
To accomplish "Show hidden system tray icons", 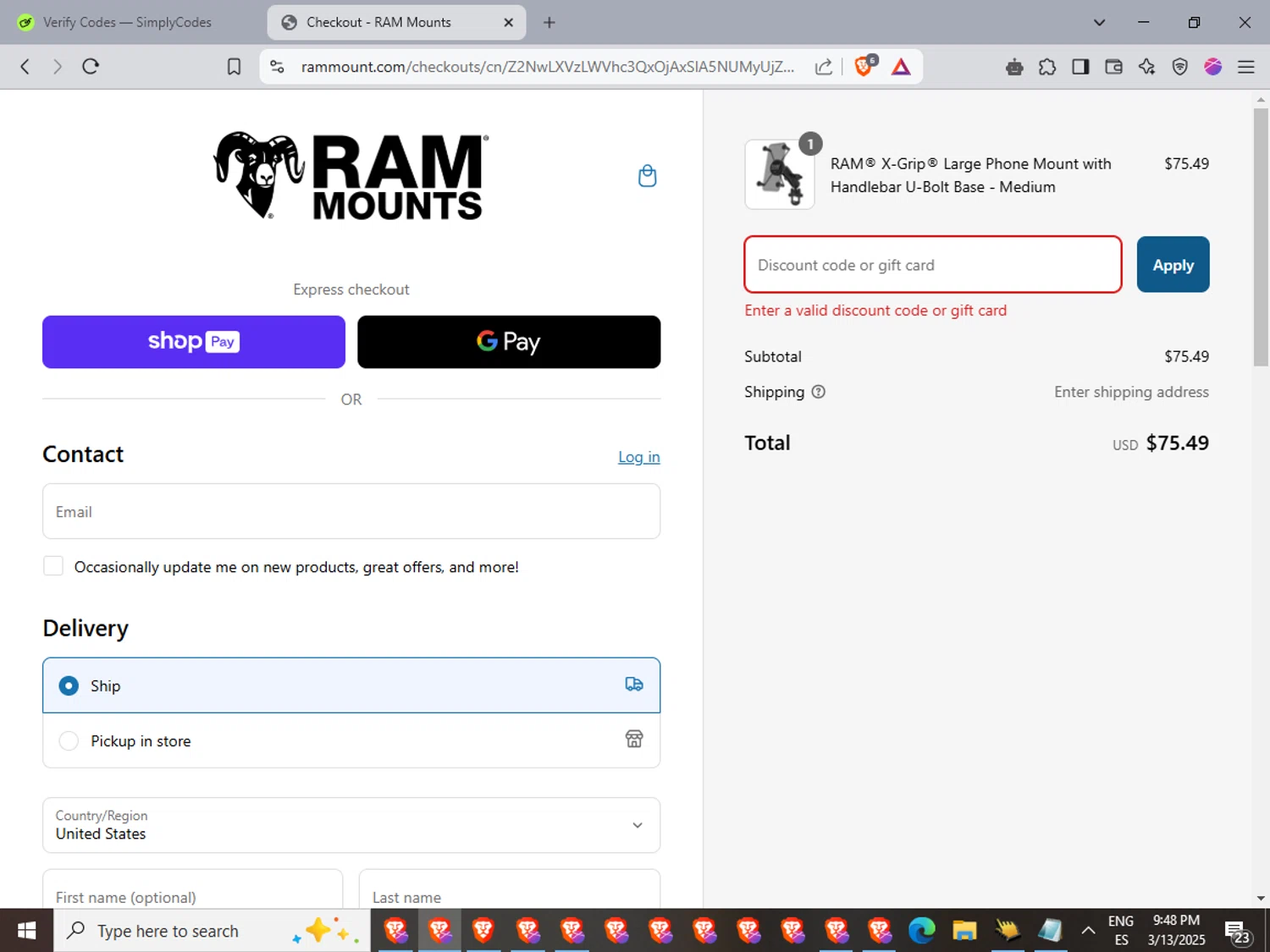I will point(1088,931).
